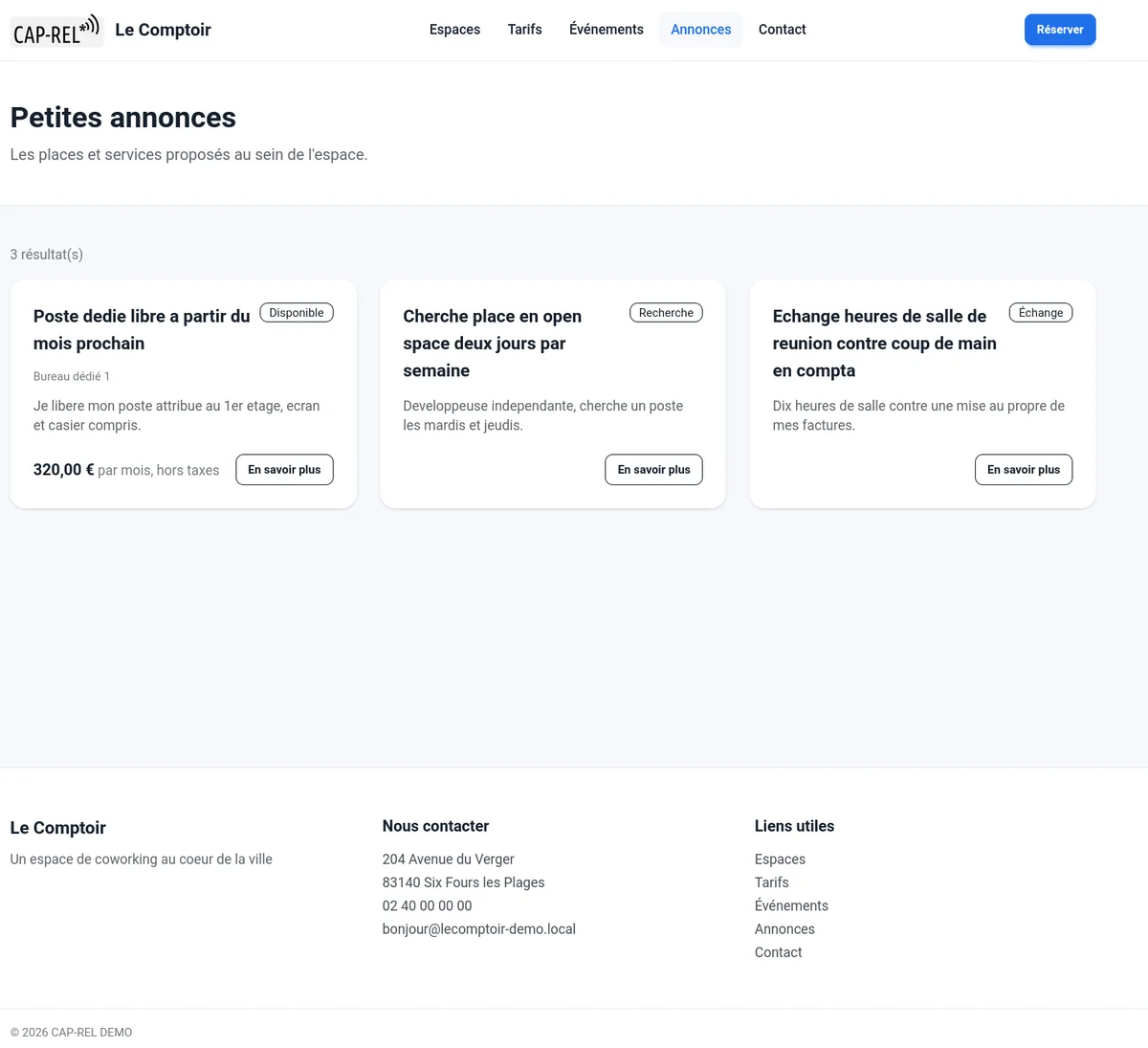The image size is (1148, 1048).
Task: Select Événements in the top navigation
Action: 607,30
